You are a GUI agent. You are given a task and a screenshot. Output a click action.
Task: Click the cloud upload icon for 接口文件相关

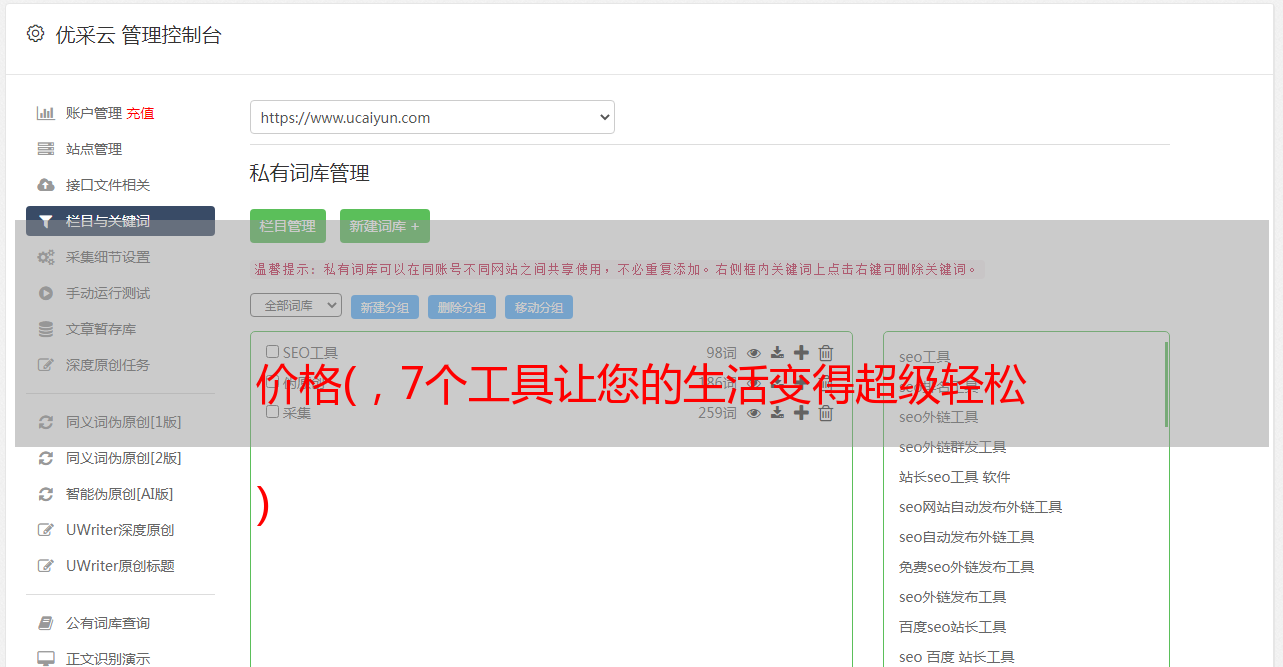pos(45,185)
